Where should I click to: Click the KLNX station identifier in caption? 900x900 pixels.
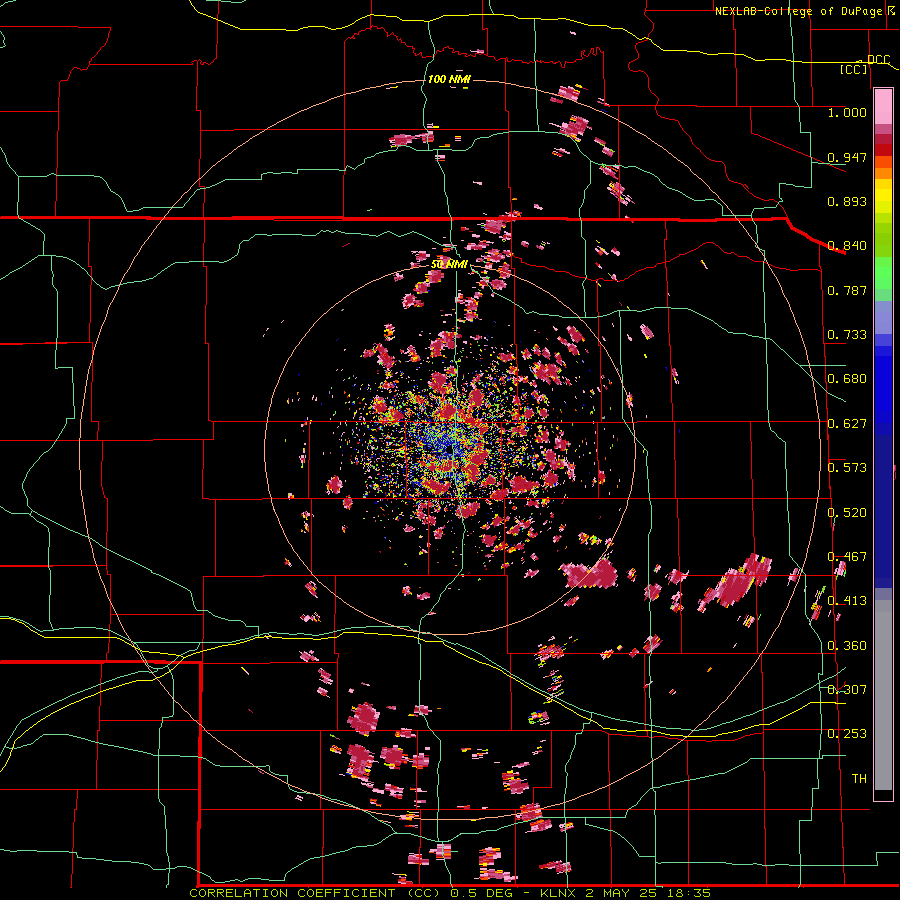coord(559,893)
